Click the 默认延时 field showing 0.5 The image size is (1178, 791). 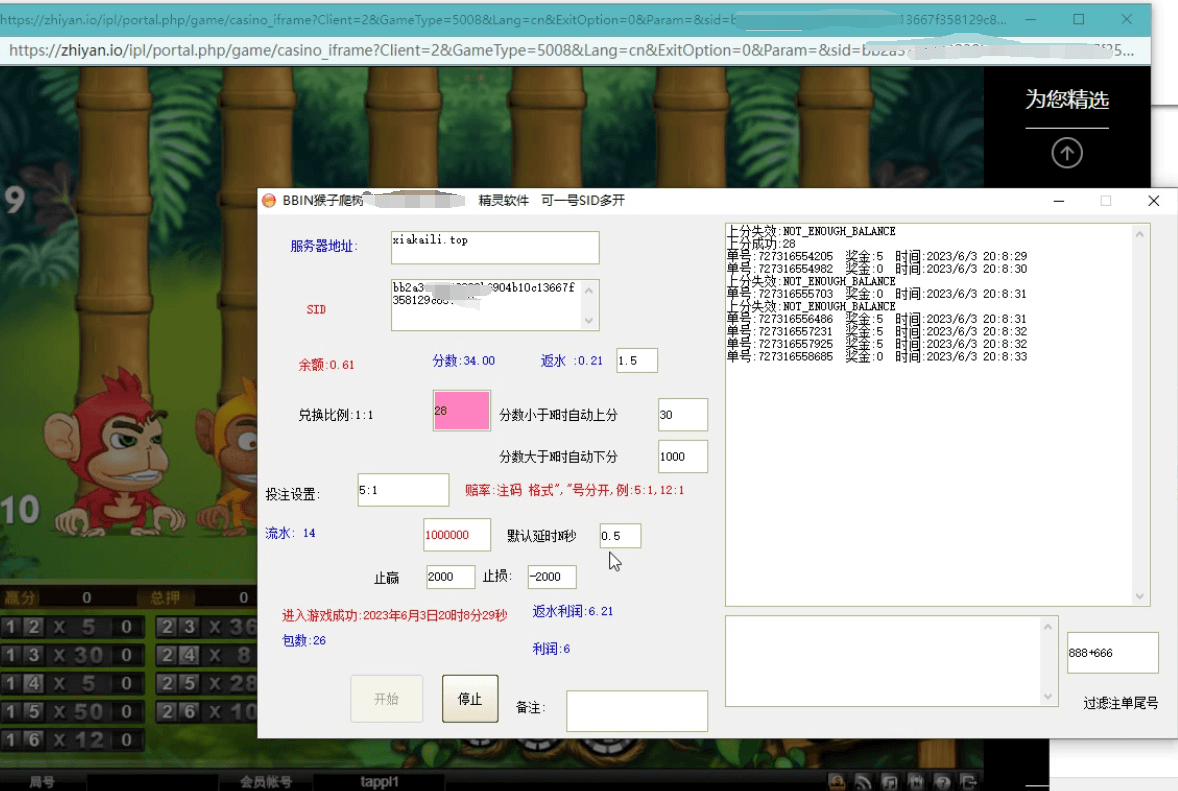[x=620, y=536]
